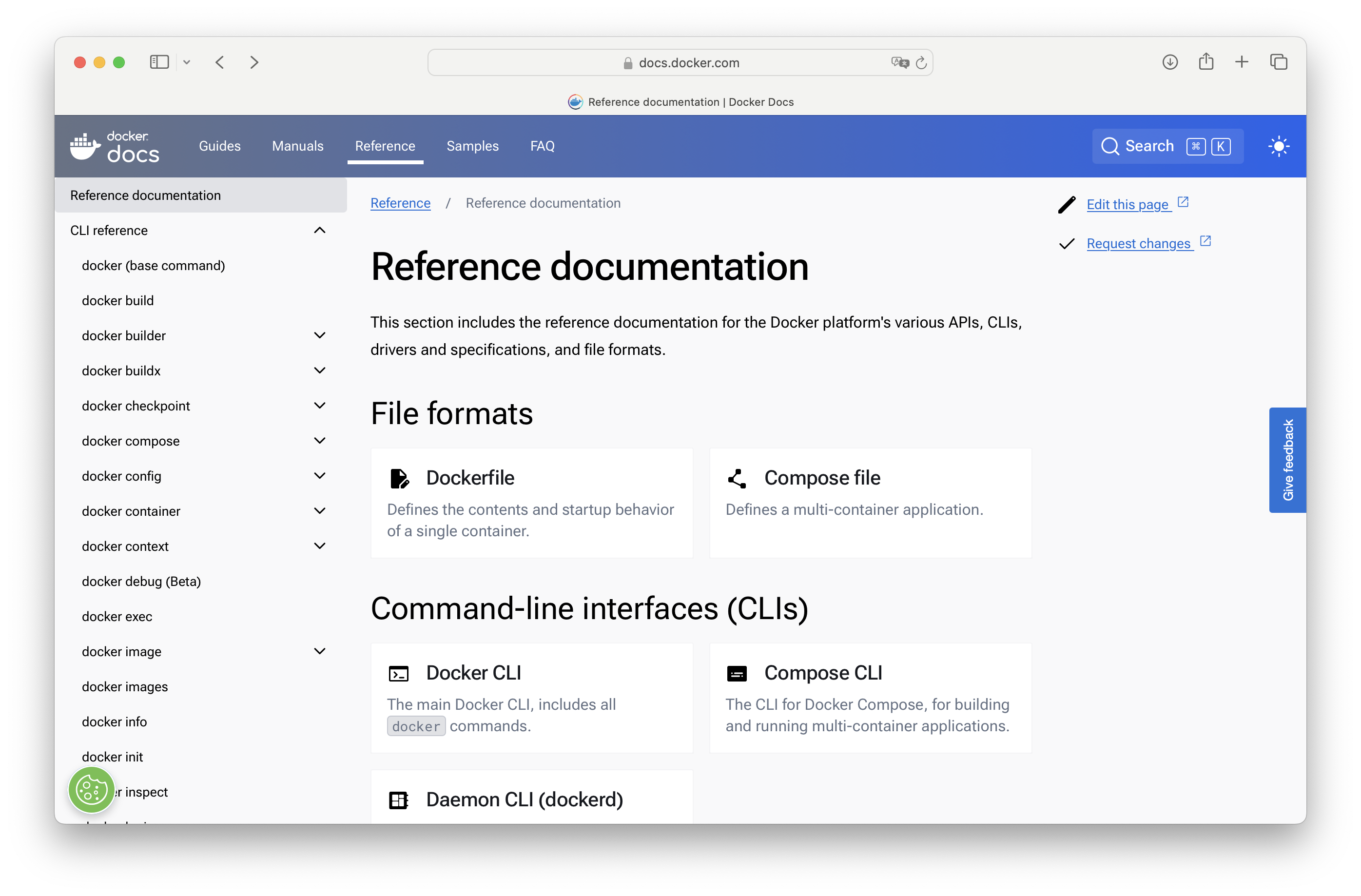Click the pencil icon beside Edit this page

[1067, 205]
